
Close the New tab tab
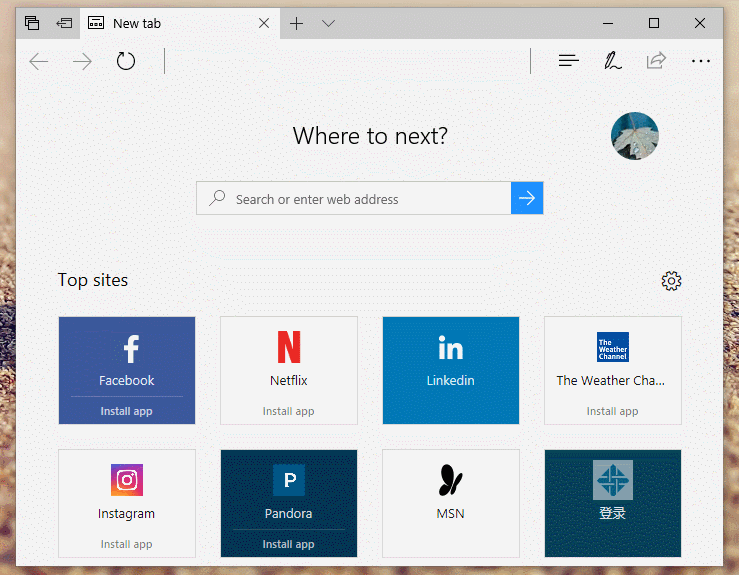coord(264,23)
